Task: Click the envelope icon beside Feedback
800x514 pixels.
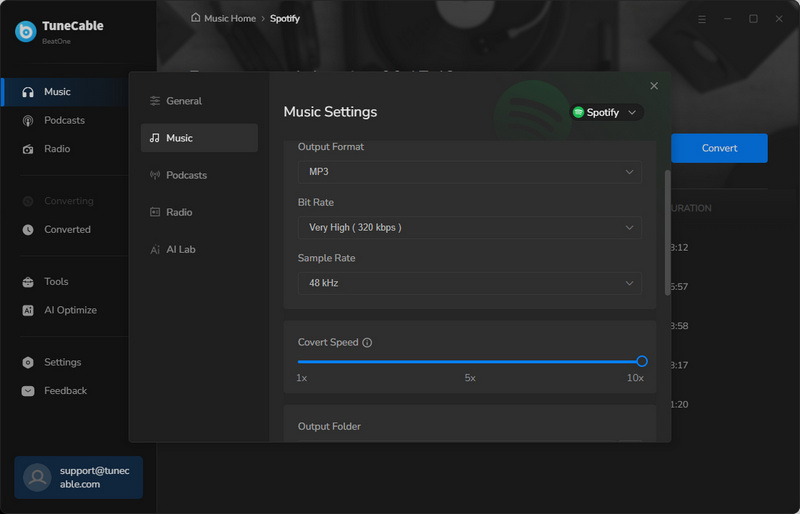Action: coord(28,391)
